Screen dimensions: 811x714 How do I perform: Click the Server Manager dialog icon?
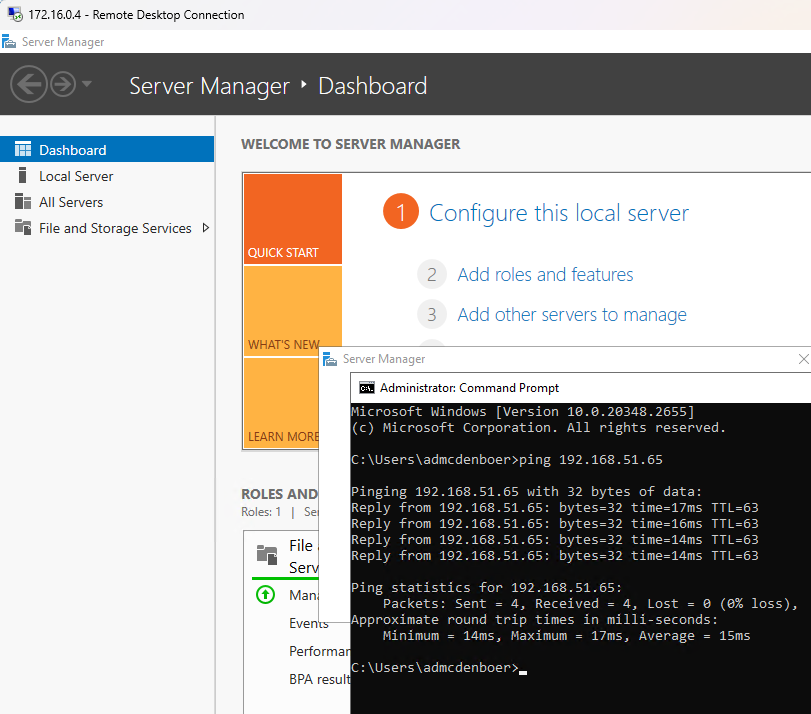(x=329, y=359)
